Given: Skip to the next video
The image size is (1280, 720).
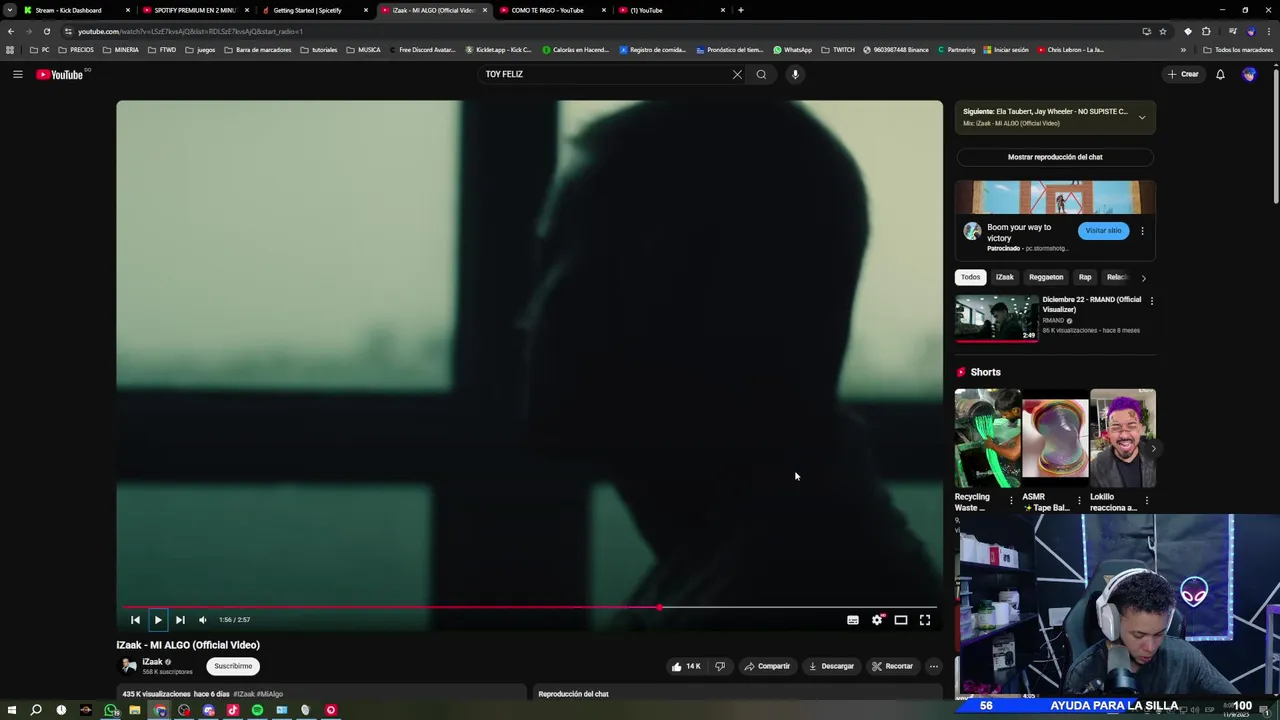Looking at the screenshot, I should (180, 620).
